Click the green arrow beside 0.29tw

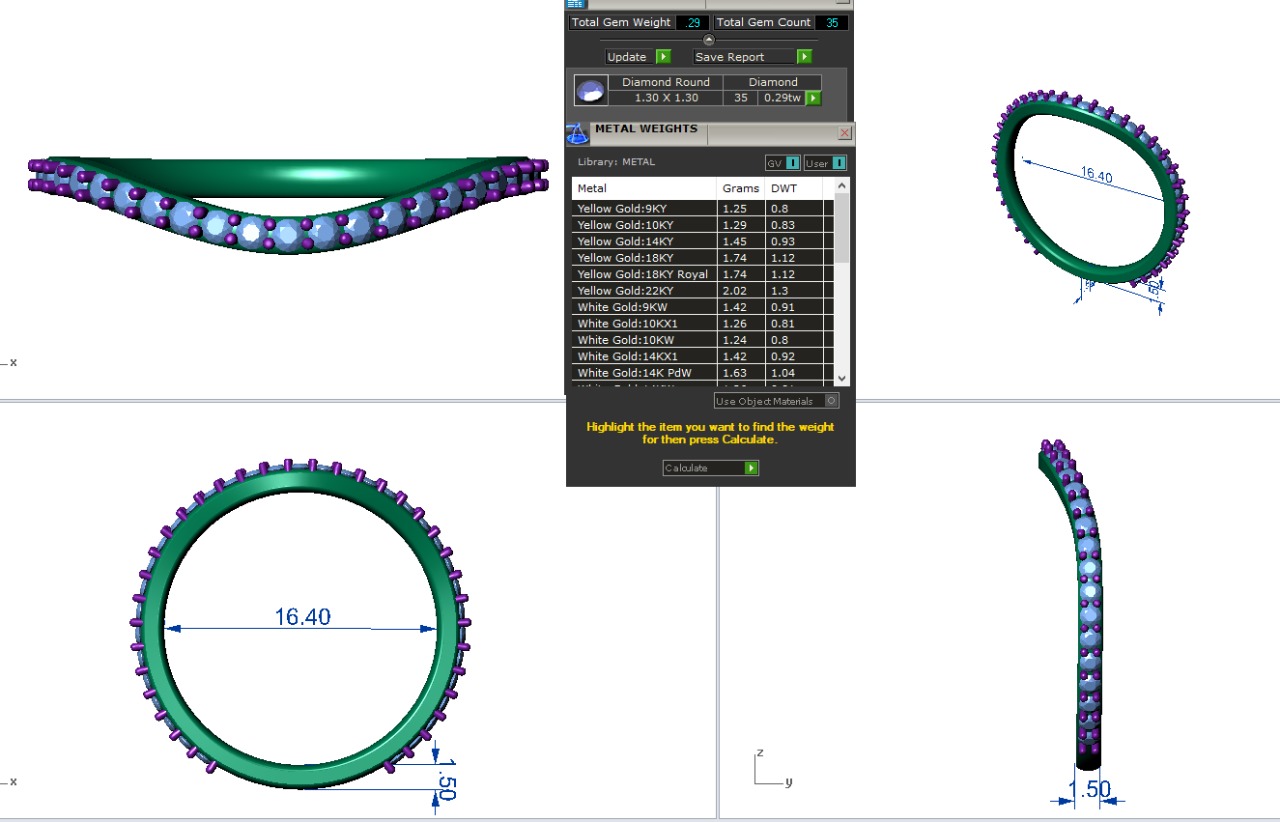point(814,98)
